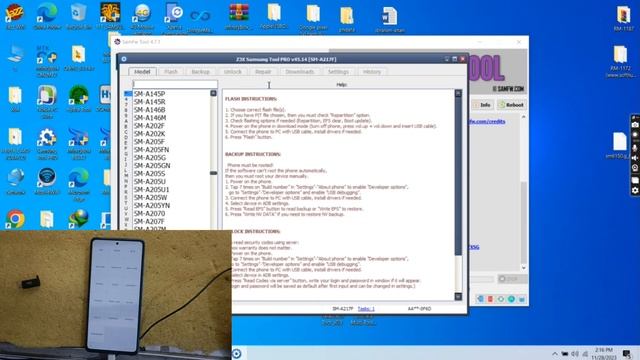Click Reboot button in SamFw Tool
This screenshot has width=640, height=360.
pyautogui.click(x=511, y=105)
